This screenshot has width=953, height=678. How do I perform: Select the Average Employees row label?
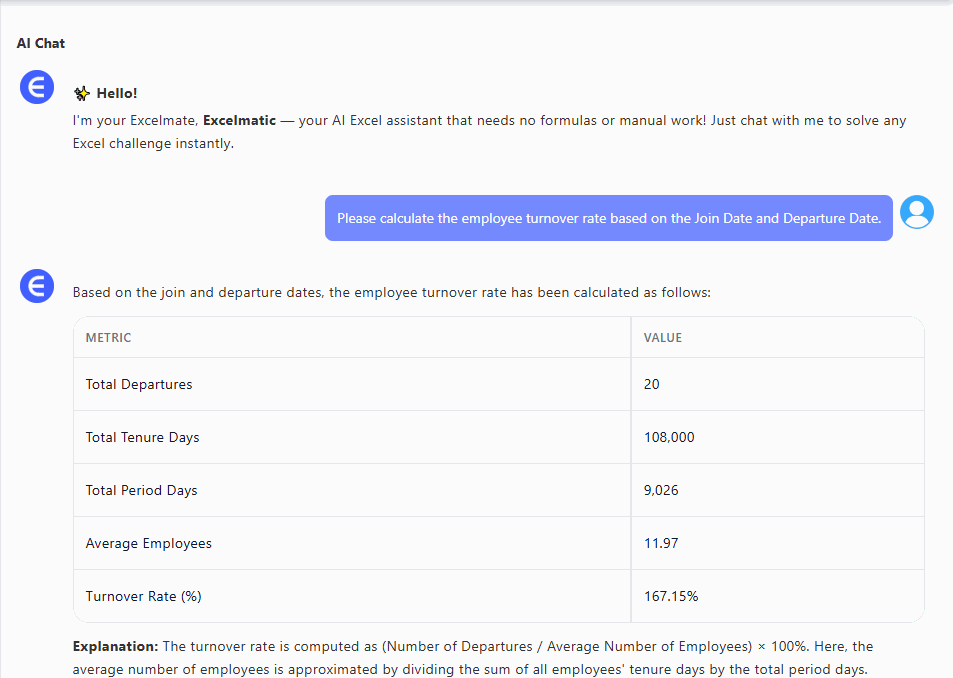tap(148, 543)
